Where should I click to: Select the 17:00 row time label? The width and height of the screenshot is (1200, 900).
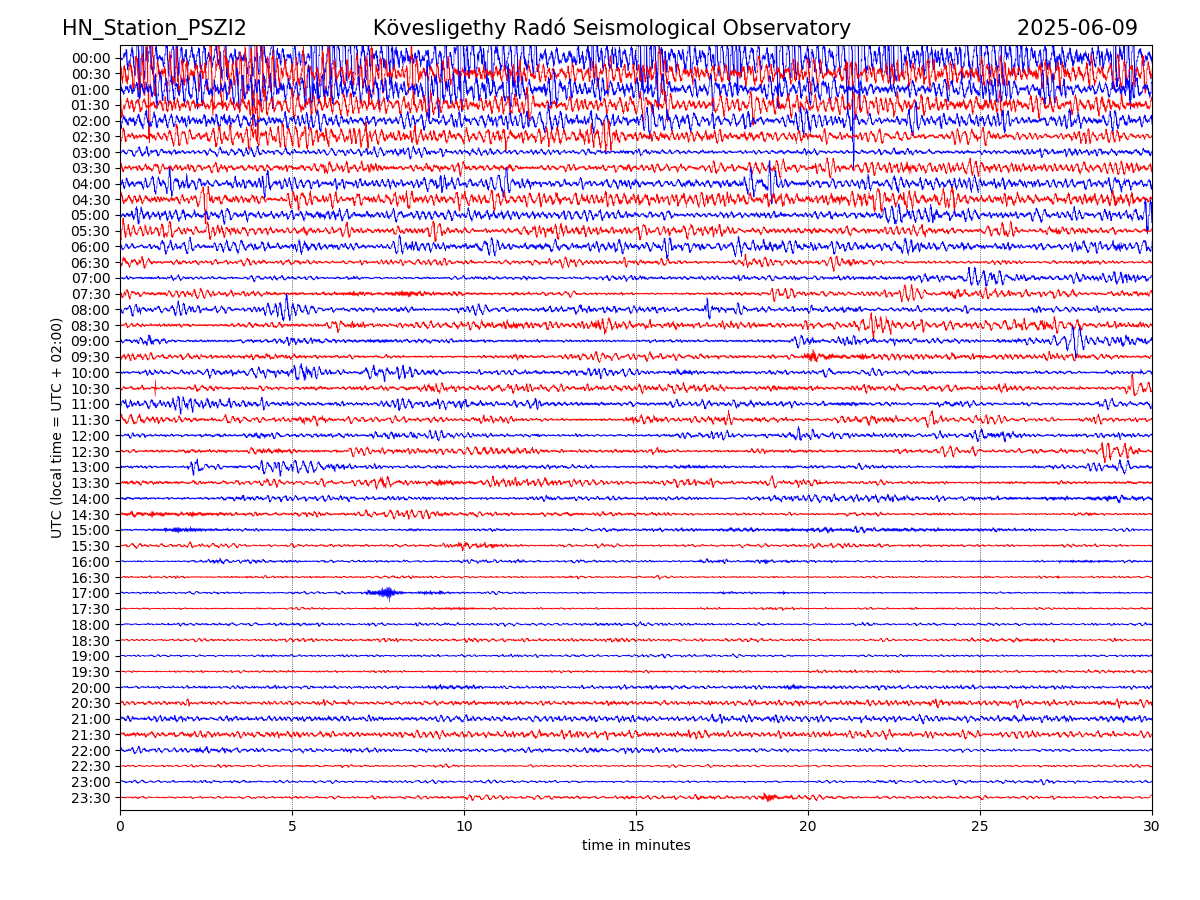point(90,593)
